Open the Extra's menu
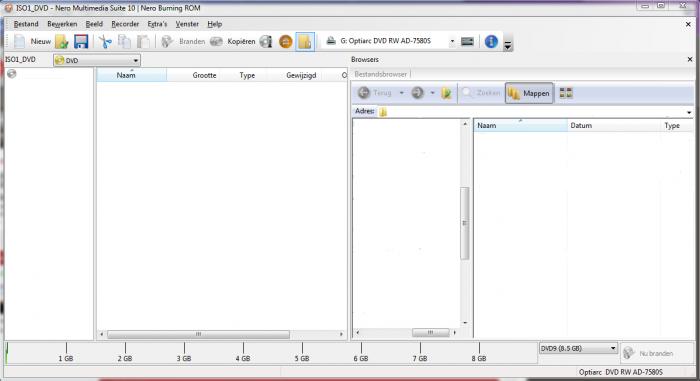 (157, 24)
